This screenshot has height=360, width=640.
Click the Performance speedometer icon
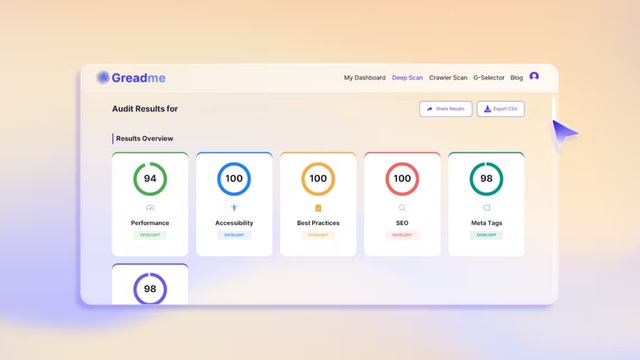[x=150, y=207]
